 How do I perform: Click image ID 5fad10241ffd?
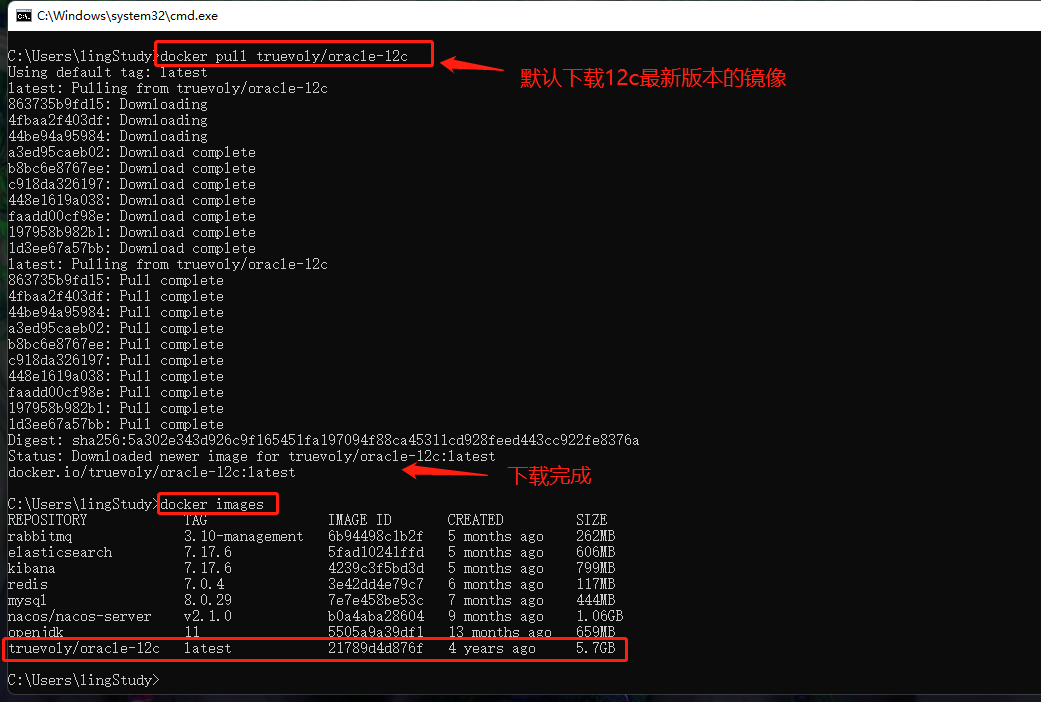tap(376, 552)
